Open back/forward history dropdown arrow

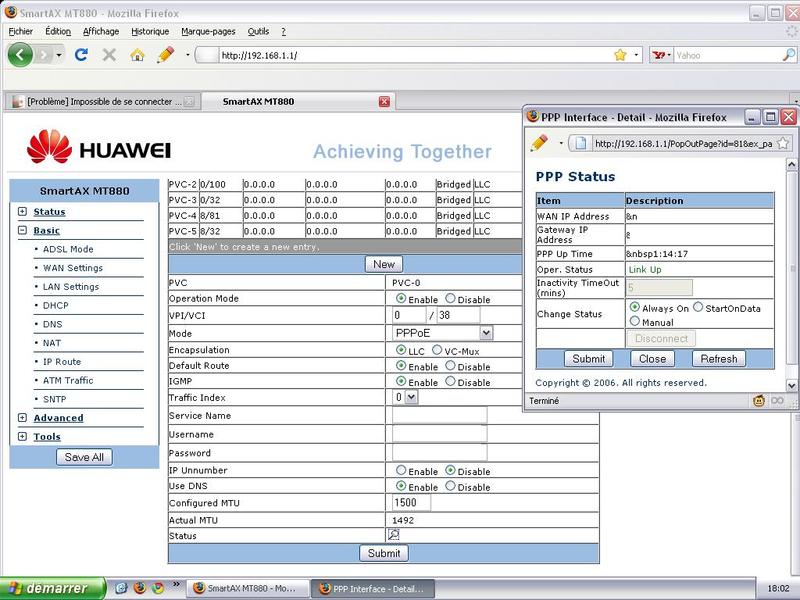[59, 55]
